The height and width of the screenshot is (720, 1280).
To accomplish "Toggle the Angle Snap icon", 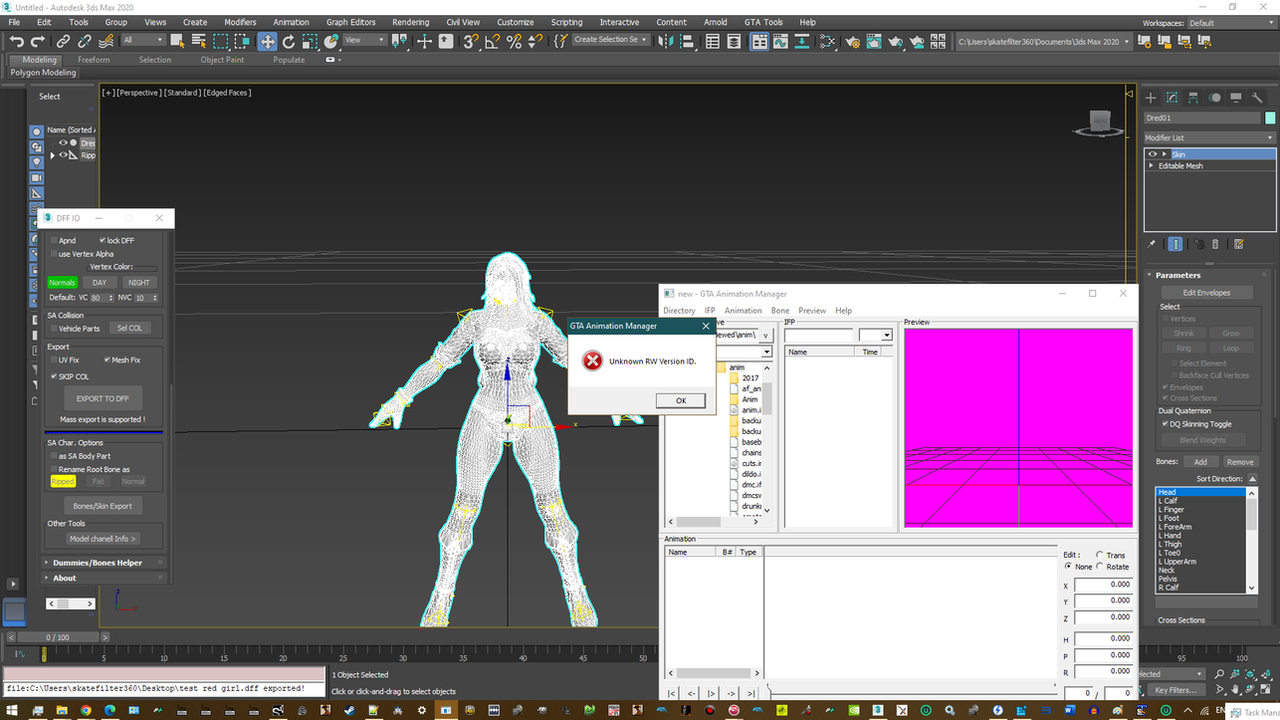I will (492, 41).
